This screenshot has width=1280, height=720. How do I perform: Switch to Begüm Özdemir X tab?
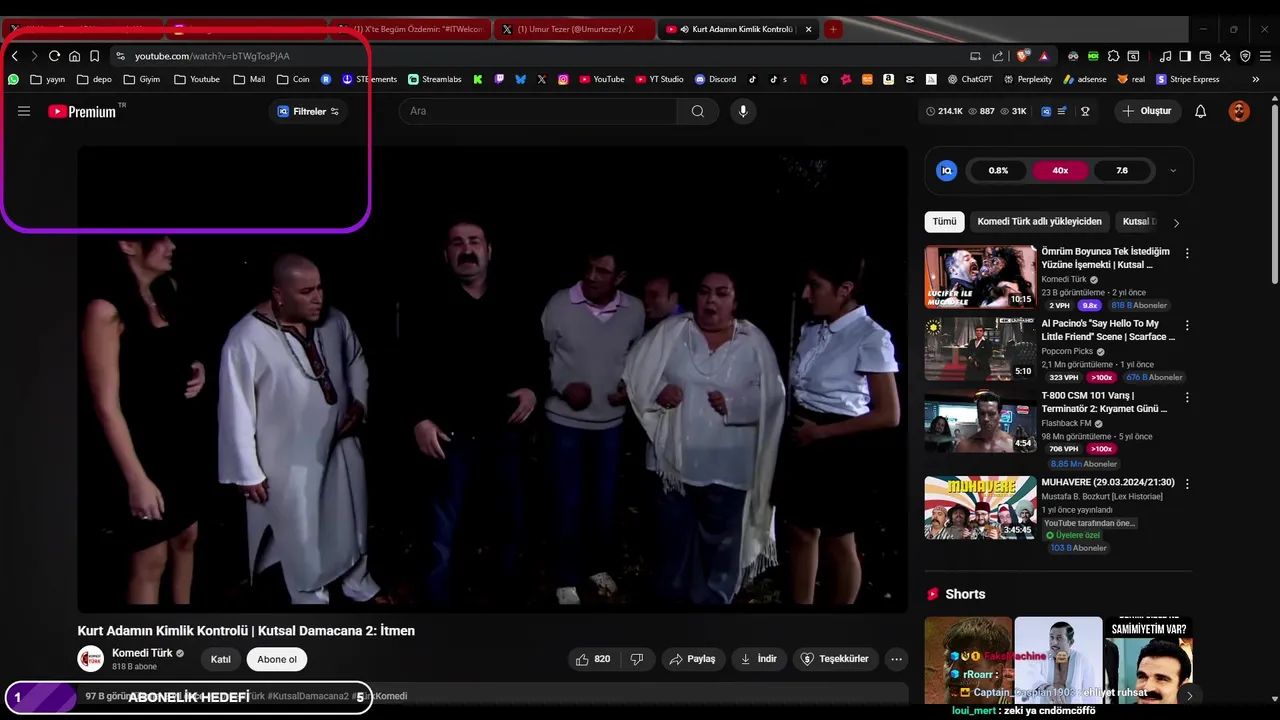pos(410,29)
